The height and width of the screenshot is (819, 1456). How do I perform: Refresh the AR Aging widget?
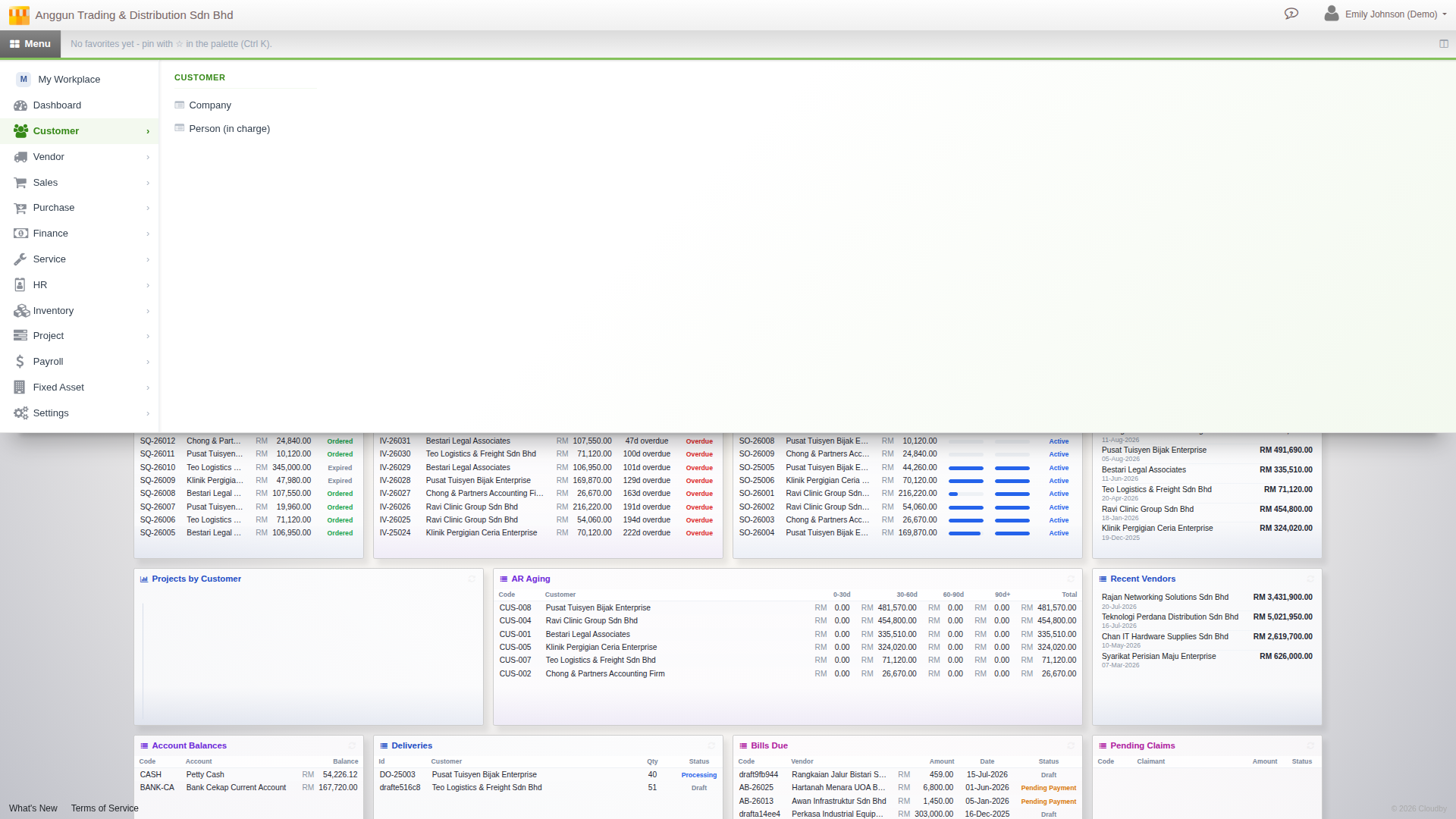click(x=1071, y=579)
